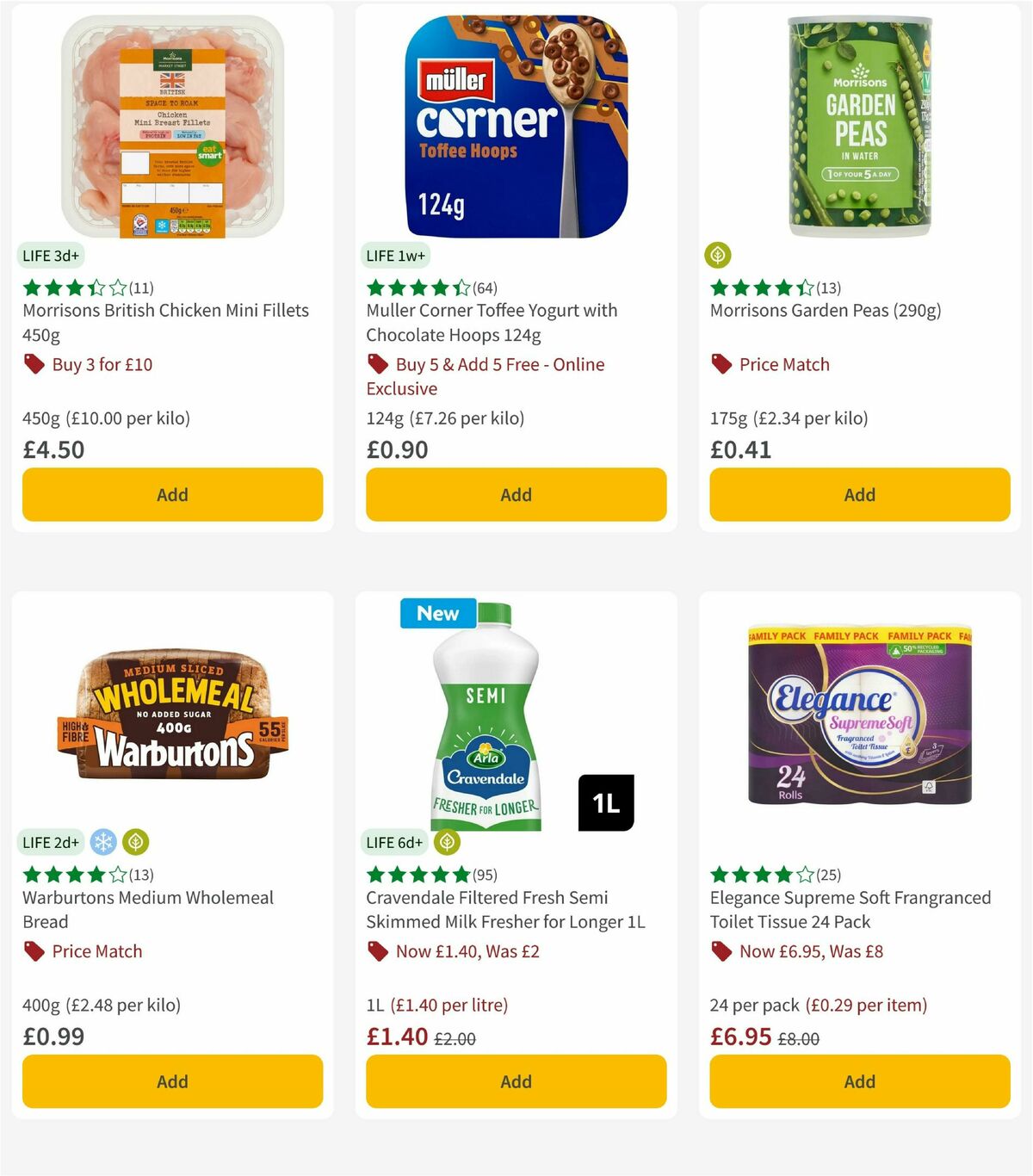
Task: Click the fifth rating star on Muller Corner yogurt
Action: click(463, 288)
